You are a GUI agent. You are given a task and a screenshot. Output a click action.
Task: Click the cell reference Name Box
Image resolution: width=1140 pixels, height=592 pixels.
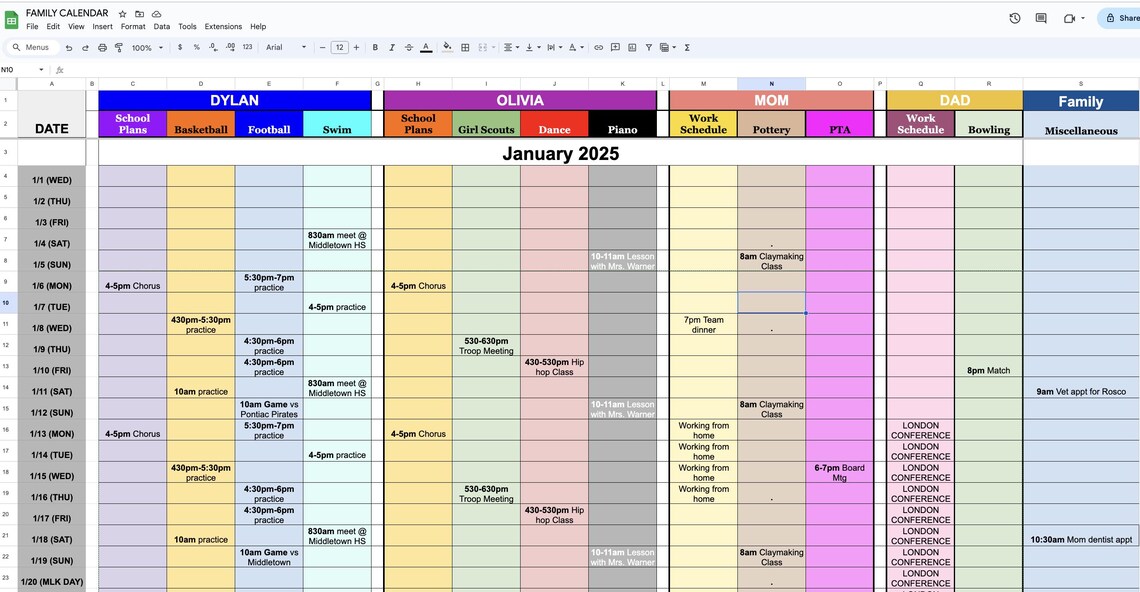pyautogui.click(x=17, y=69)
